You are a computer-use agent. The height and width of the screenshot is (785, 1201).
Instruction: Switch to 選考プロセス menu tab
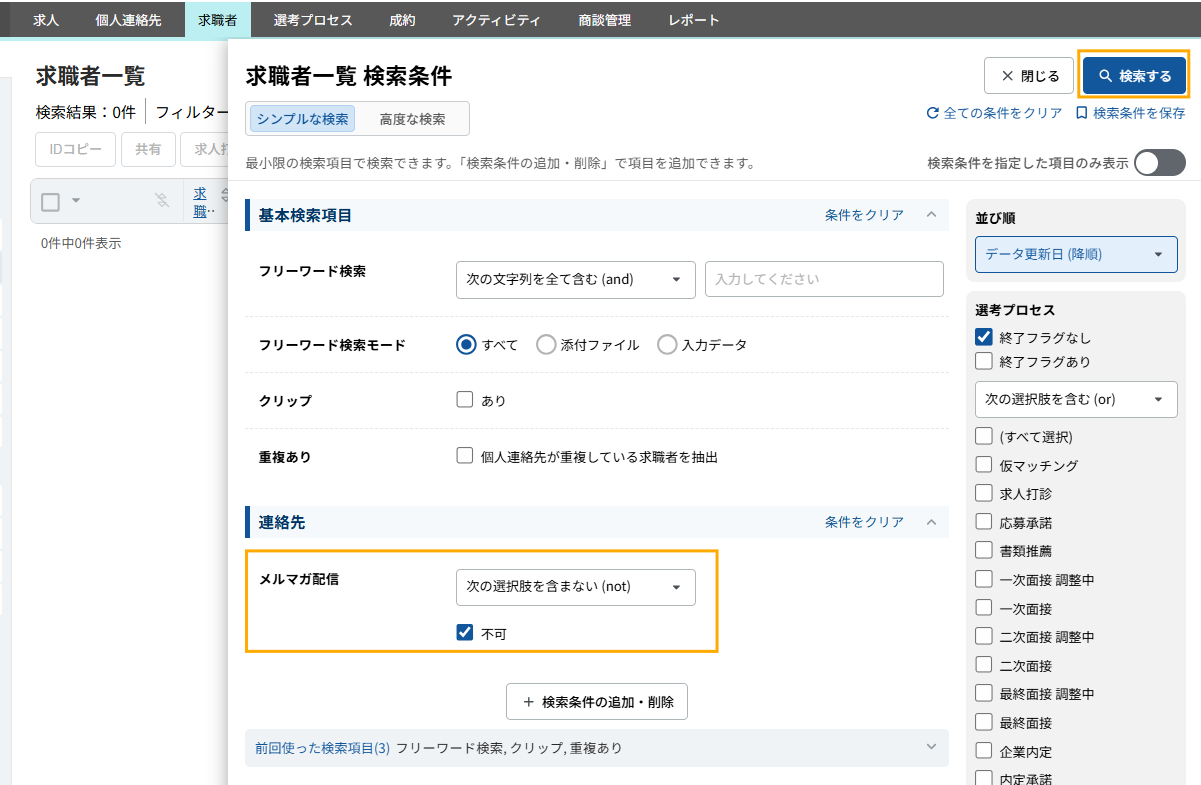click(x=312, y=20)
